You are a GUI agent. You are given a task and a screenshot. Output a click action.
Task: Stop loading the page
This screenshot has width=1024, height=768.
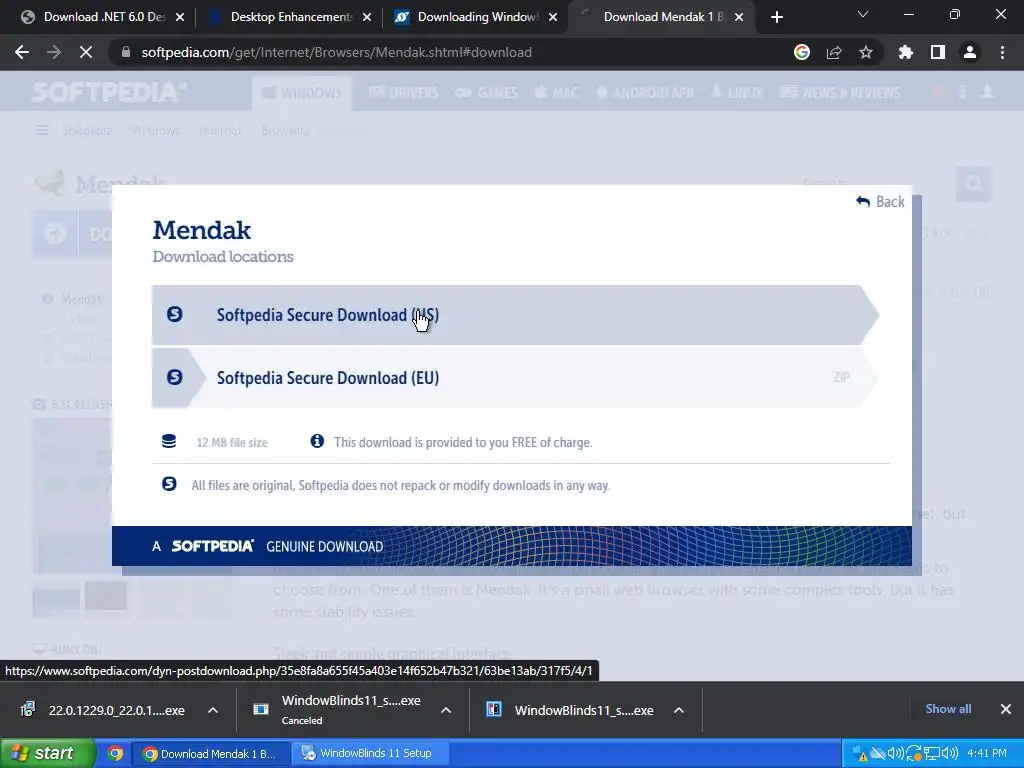tap(86, 52)
